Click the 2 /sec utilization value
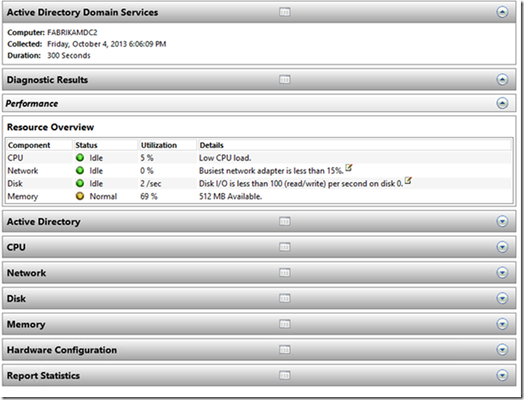 pos(151,183)
